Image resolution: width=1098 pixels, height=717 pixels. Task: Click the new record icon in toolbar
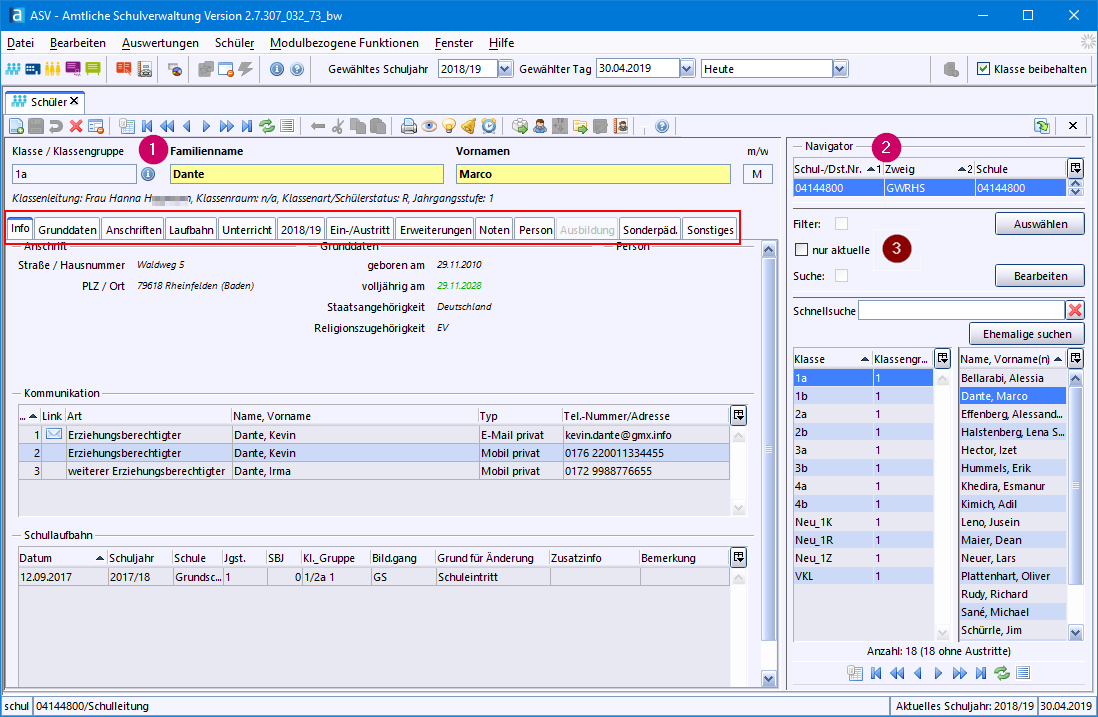pyautogui.click(x=16, y=126)
